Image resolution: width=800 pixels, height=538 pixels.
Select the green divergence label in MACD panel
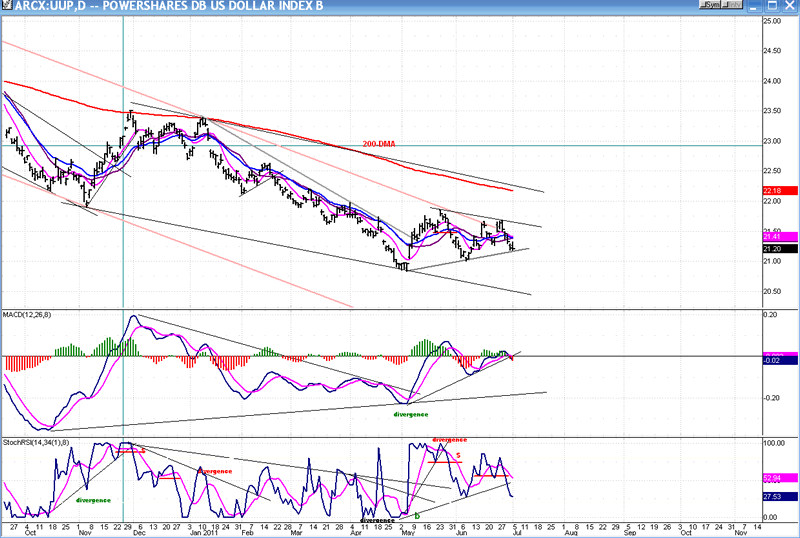(411, 413)
